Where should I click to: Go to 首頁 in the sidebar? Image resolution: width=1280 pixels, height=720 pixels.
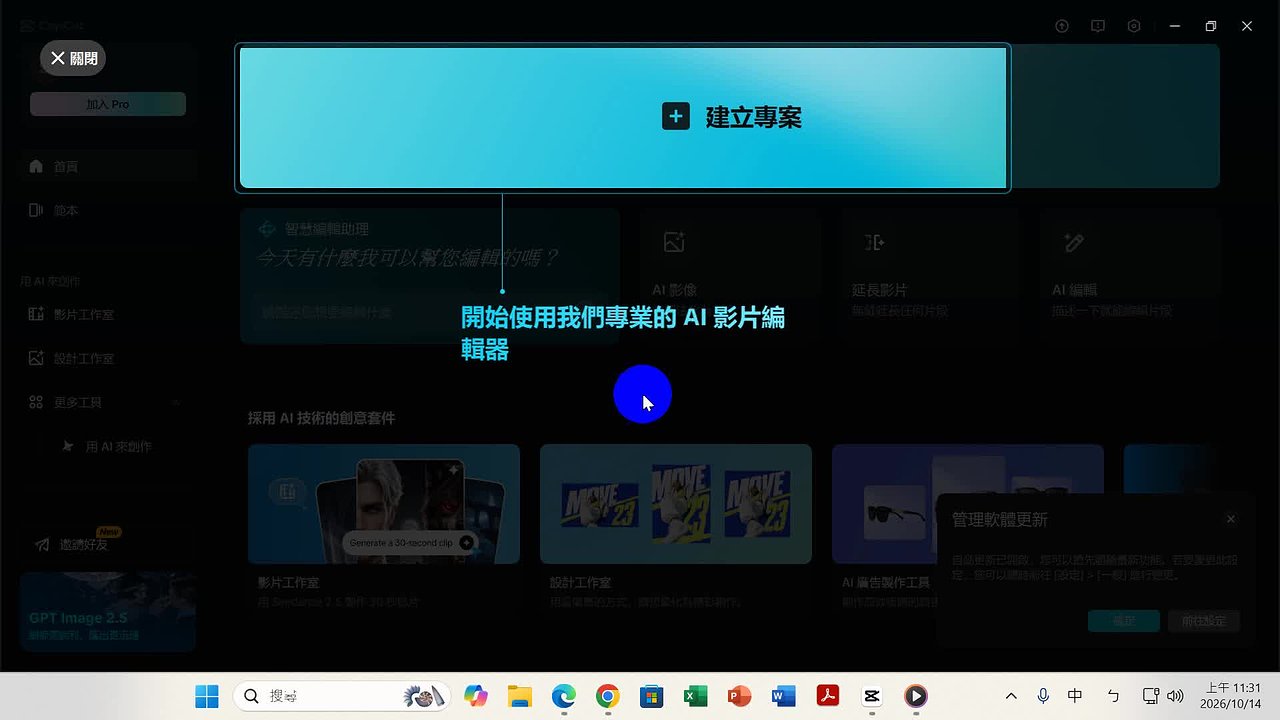click(x=108, y=166)
